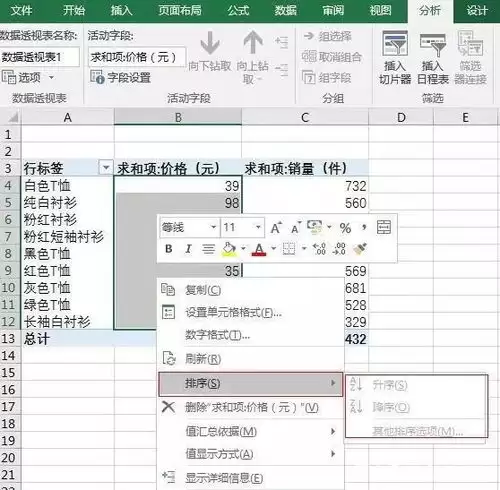Image resolution: width=500 pixels, height=490 pixels.
Task: Click the decrease decimal icon
Action: pyautogui.click(x=339, y=249)
